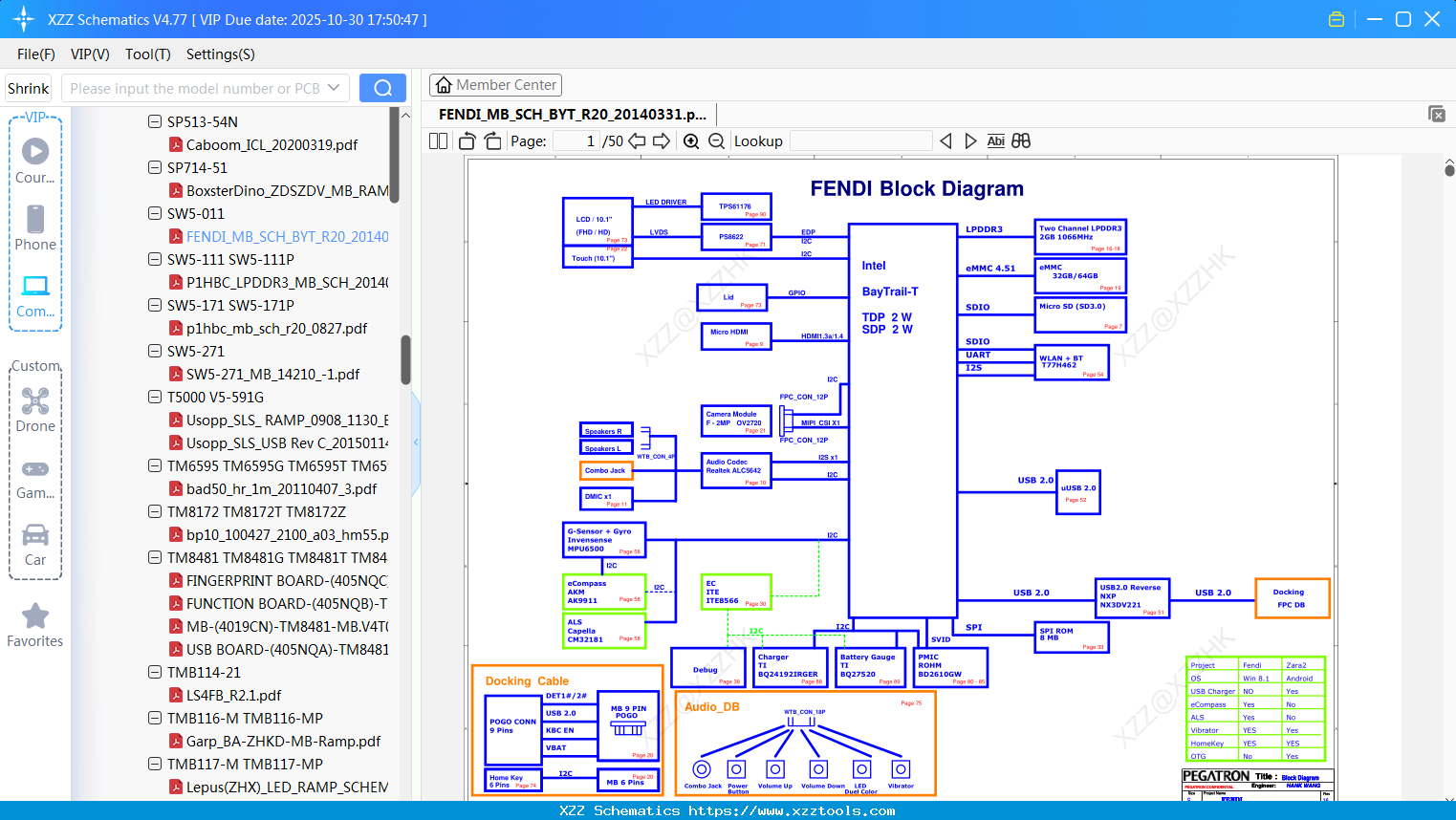Open the Phone category
This screenshot has width=1456, height=820.
click(x=35, y=227)
